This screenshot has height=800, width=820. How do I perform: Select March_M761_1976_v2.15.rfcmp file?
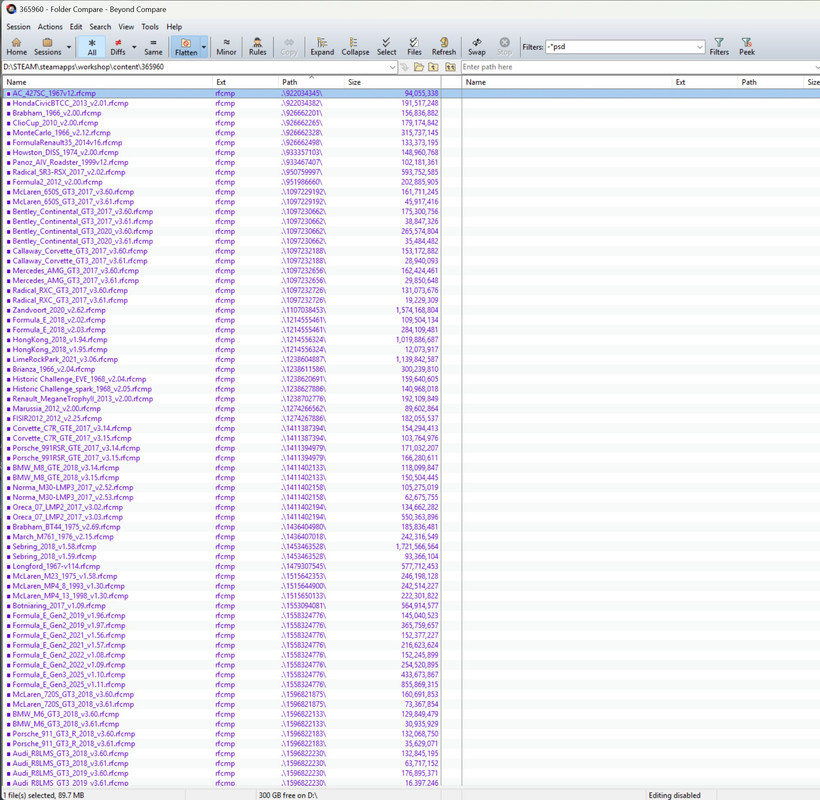pos(63,536)
